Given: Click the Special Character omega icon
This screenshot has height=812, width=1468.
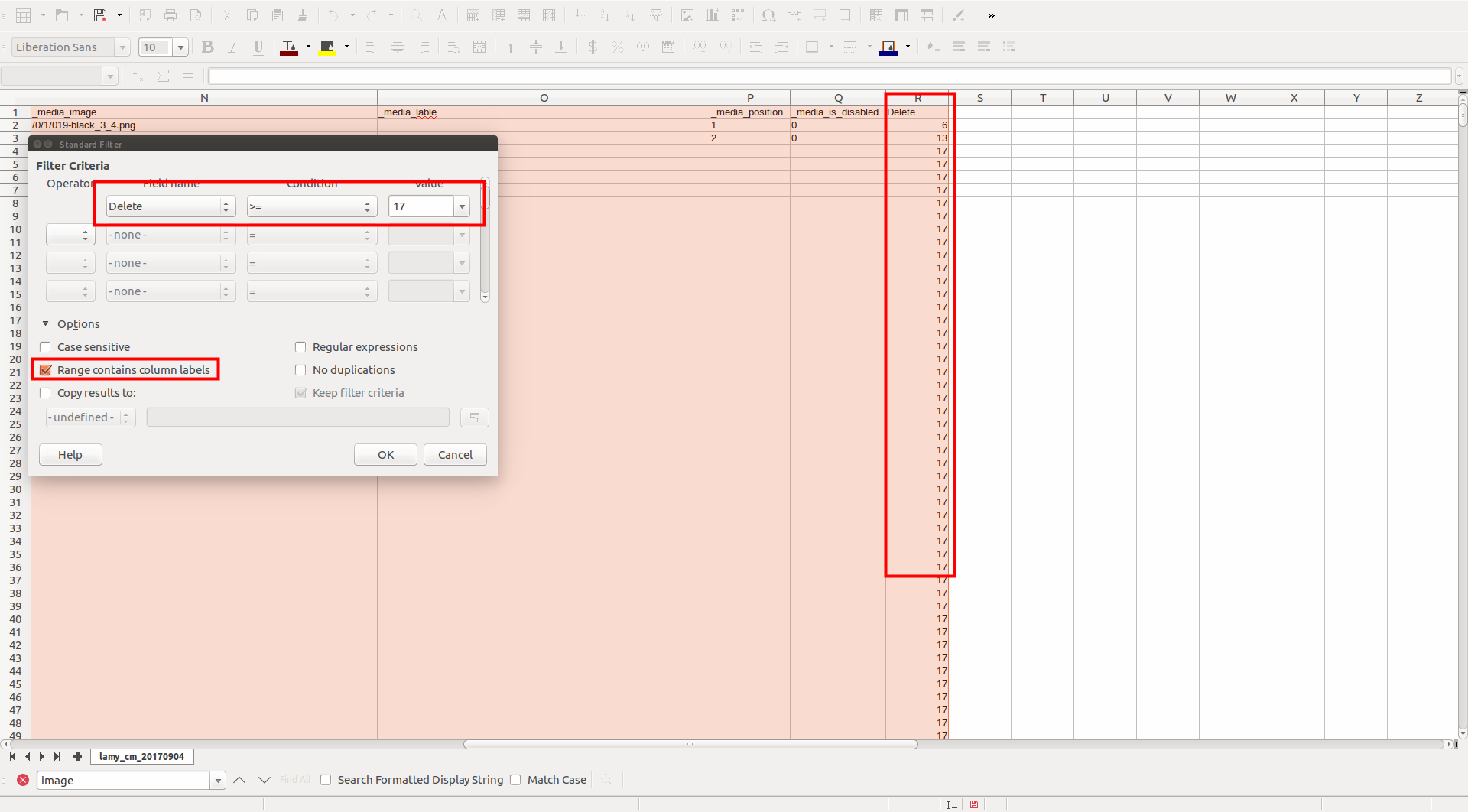Looking at the screenshot, I should 768,15.
